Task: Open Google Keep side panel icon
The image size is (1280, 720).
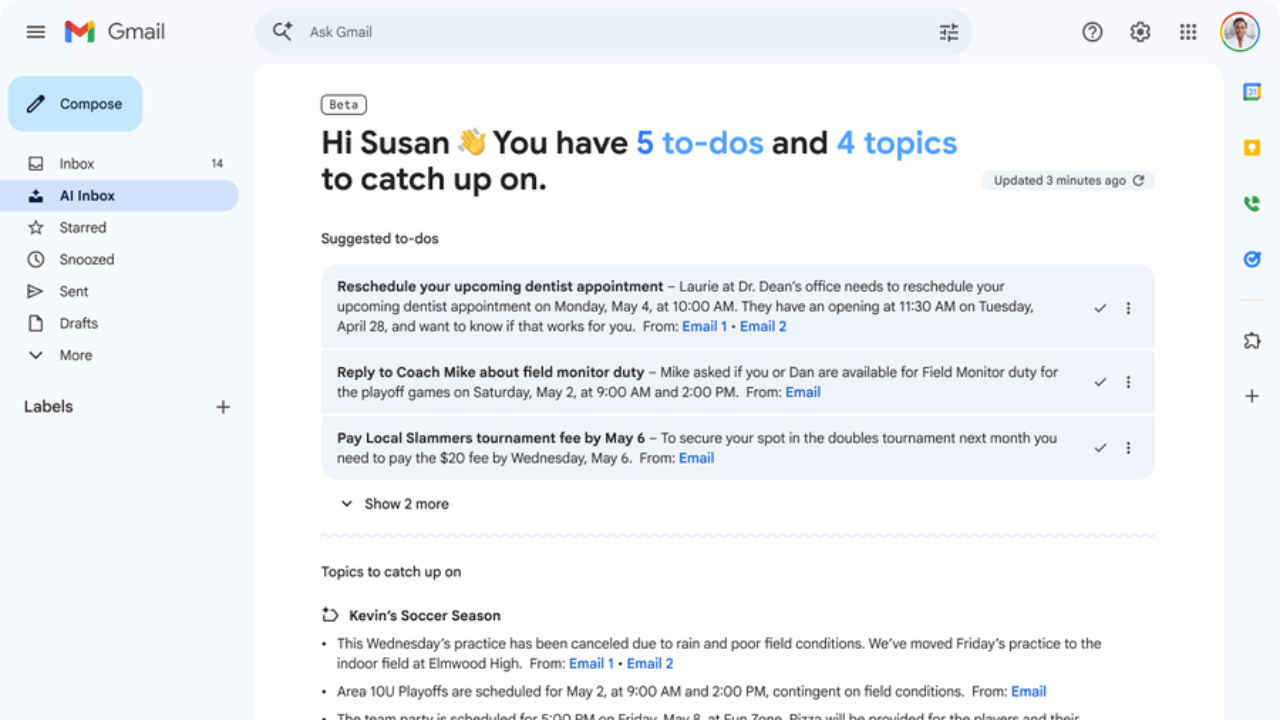Action: (x=1251, y=148)
